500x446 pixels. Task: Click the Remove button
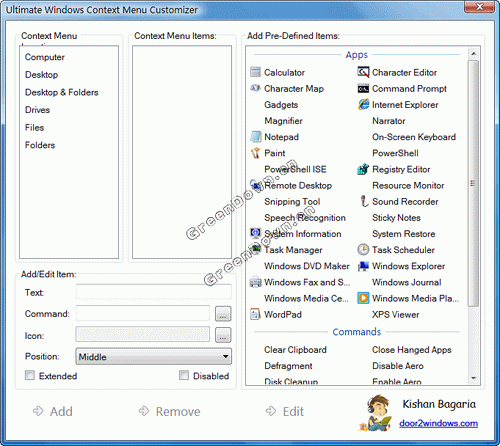169,412
